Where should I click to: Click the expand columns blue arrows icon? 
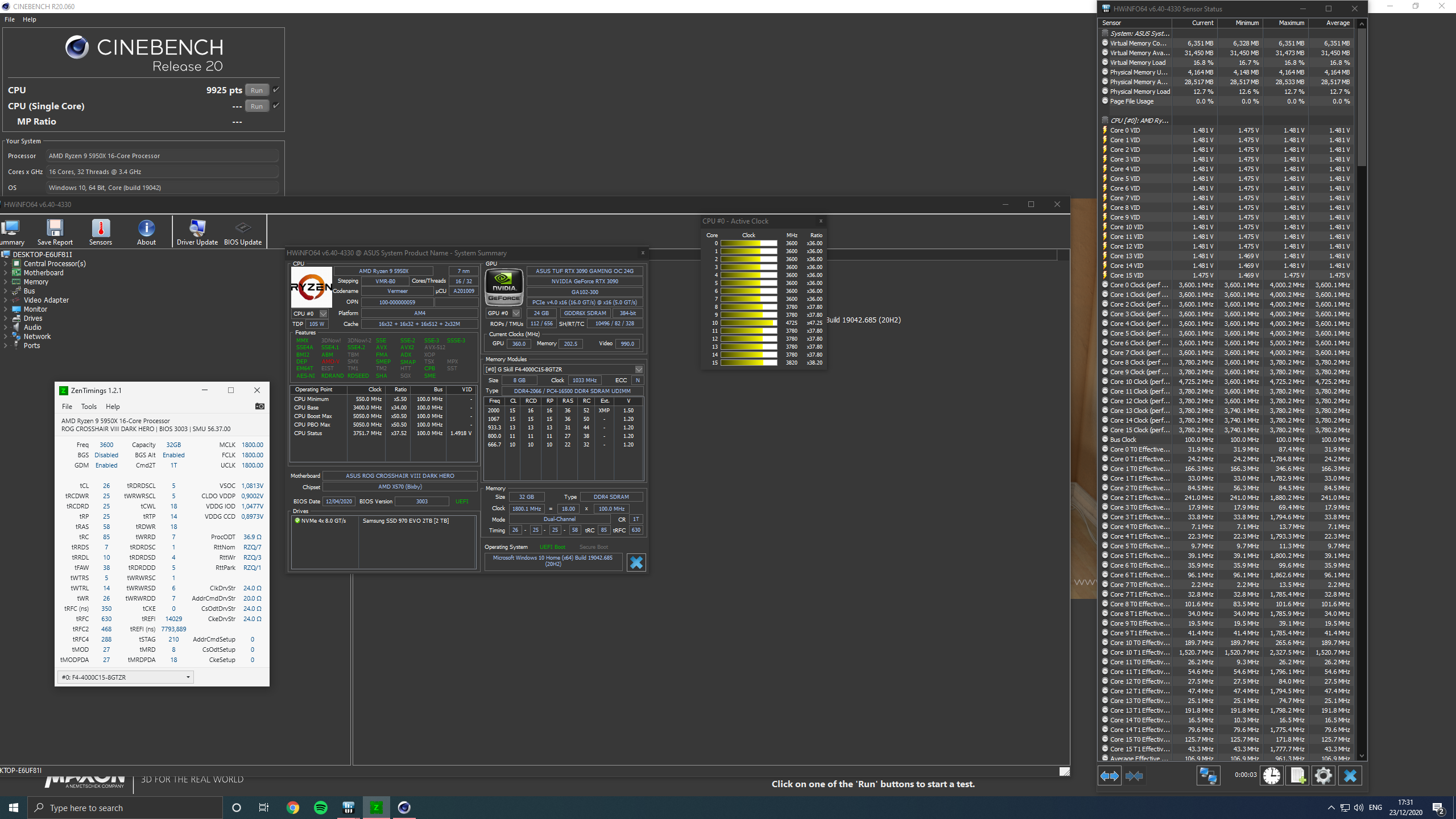coord(1109,776)
